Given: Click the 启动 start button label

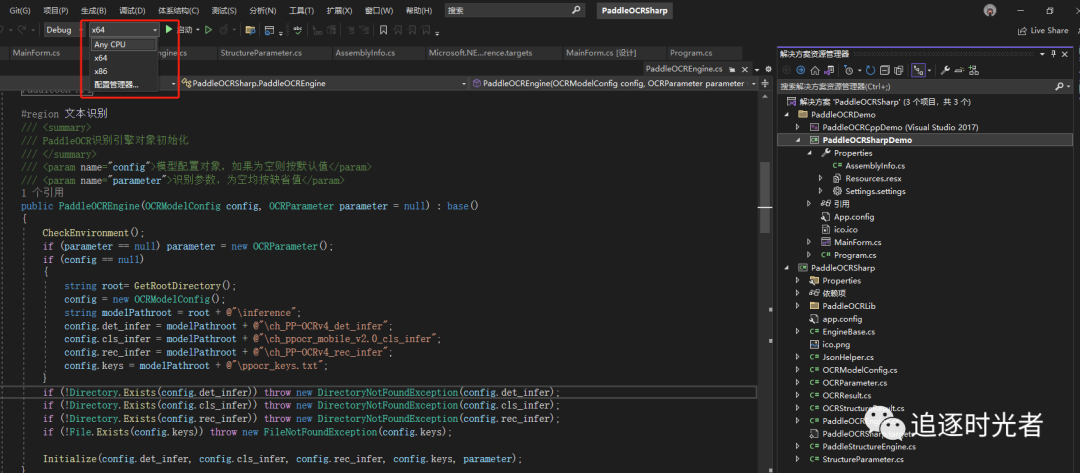Looking at the screenshot, I should (185, 30).
